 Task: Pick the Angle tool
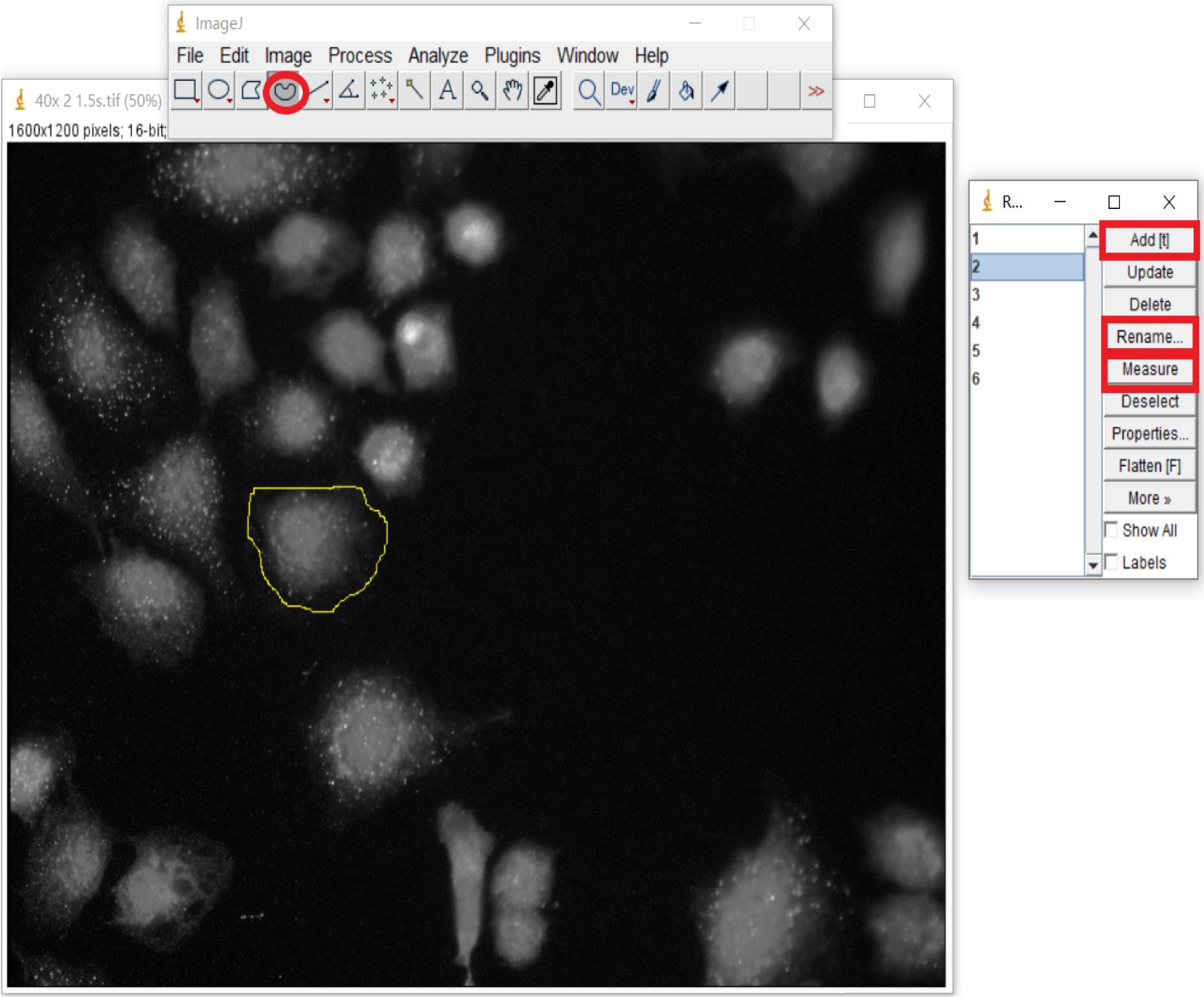coord(349,91)
